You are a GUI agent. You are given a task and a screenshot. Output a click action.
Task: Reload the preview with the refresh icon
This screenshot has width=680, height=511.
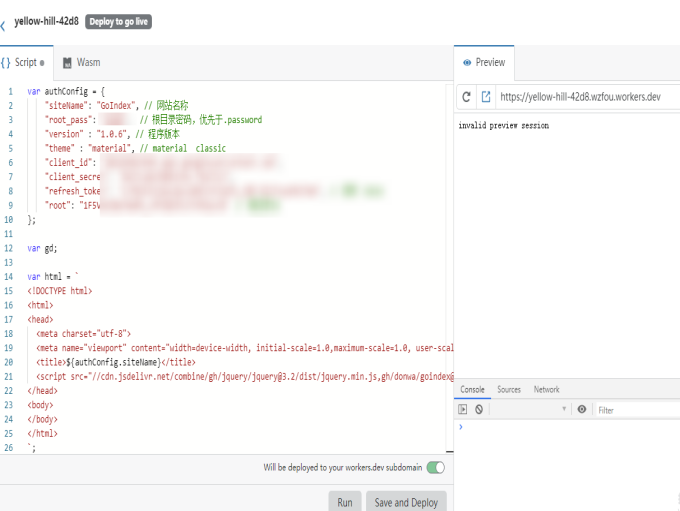click(466, 97)
